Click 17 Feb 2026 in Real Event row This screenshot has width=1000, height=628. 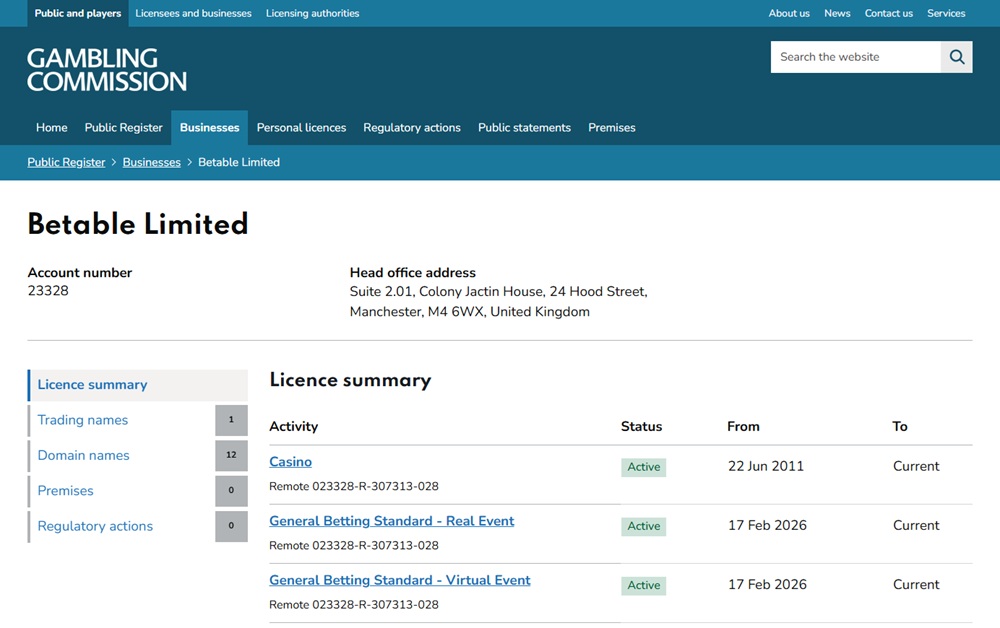click(x=767, y=525)
